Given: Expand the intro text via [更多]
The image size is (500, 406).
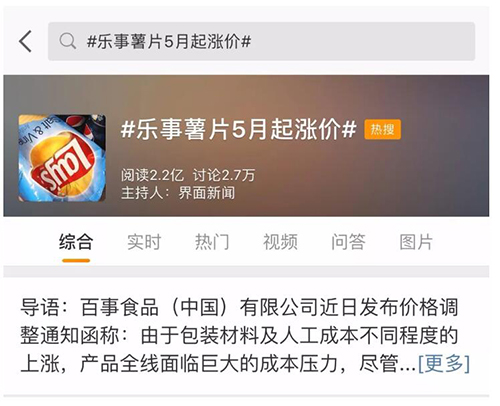Looking at the screenshot, I should (444, 363).
